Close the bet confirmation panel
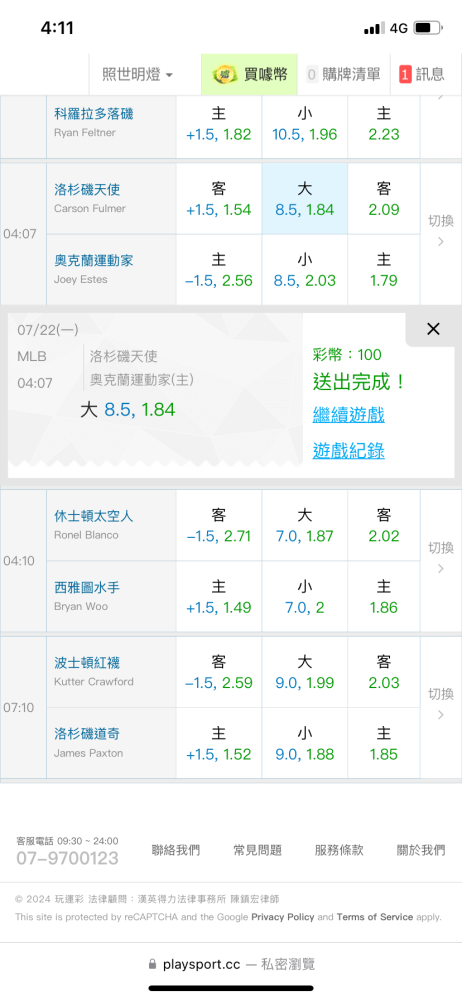 (x=433, y=329)
